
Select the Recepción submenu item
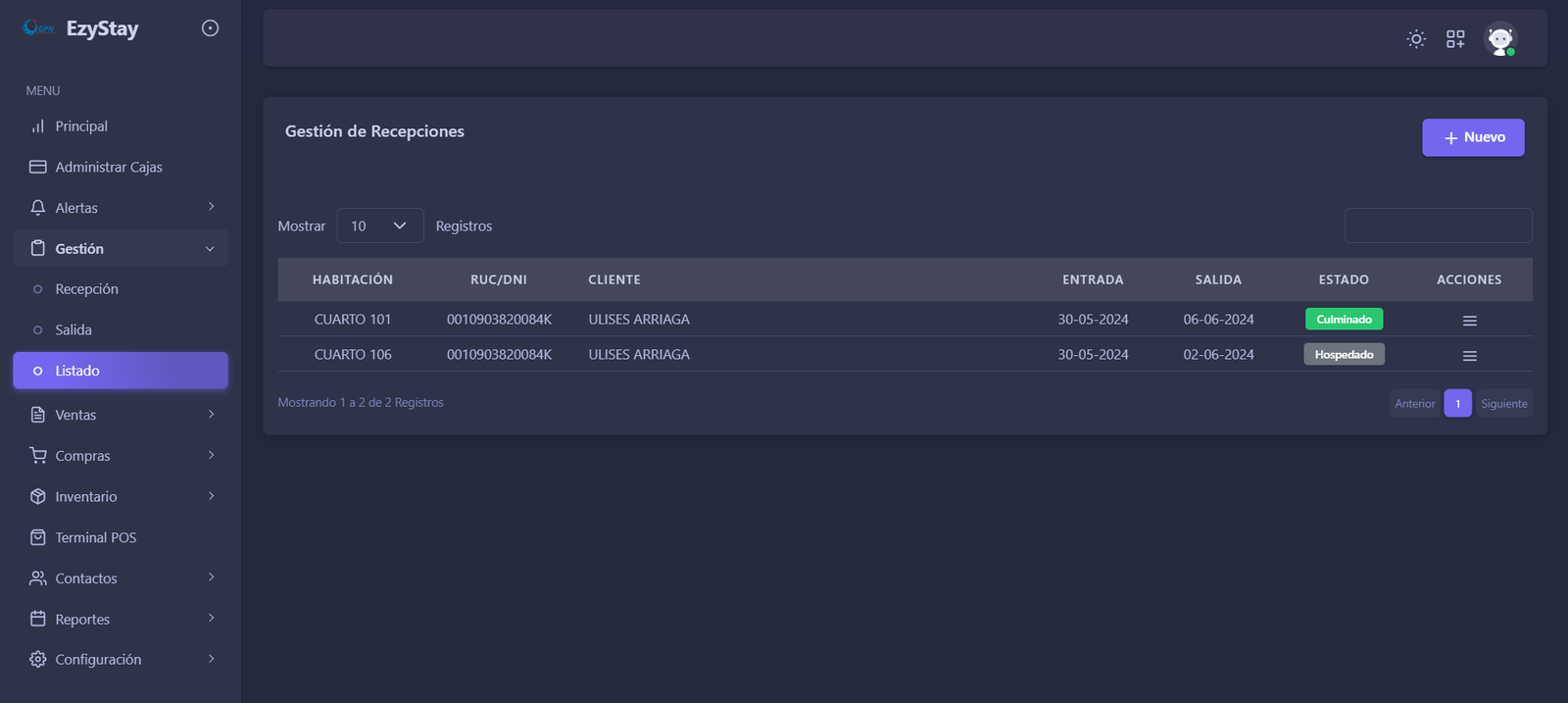coord(86,289)
